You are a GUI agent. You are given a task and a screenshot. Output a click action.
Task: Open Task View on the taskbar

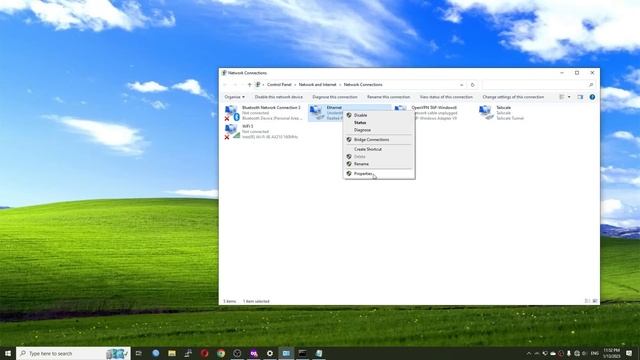click(x=139, y=353)
